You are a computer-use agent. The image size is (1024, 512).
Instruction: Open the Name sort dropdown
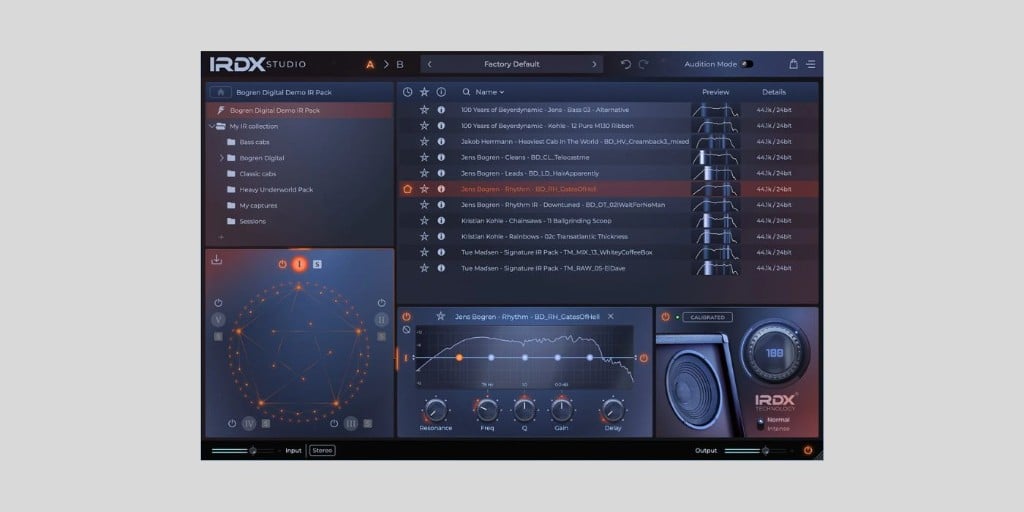[x=490, y=92]
